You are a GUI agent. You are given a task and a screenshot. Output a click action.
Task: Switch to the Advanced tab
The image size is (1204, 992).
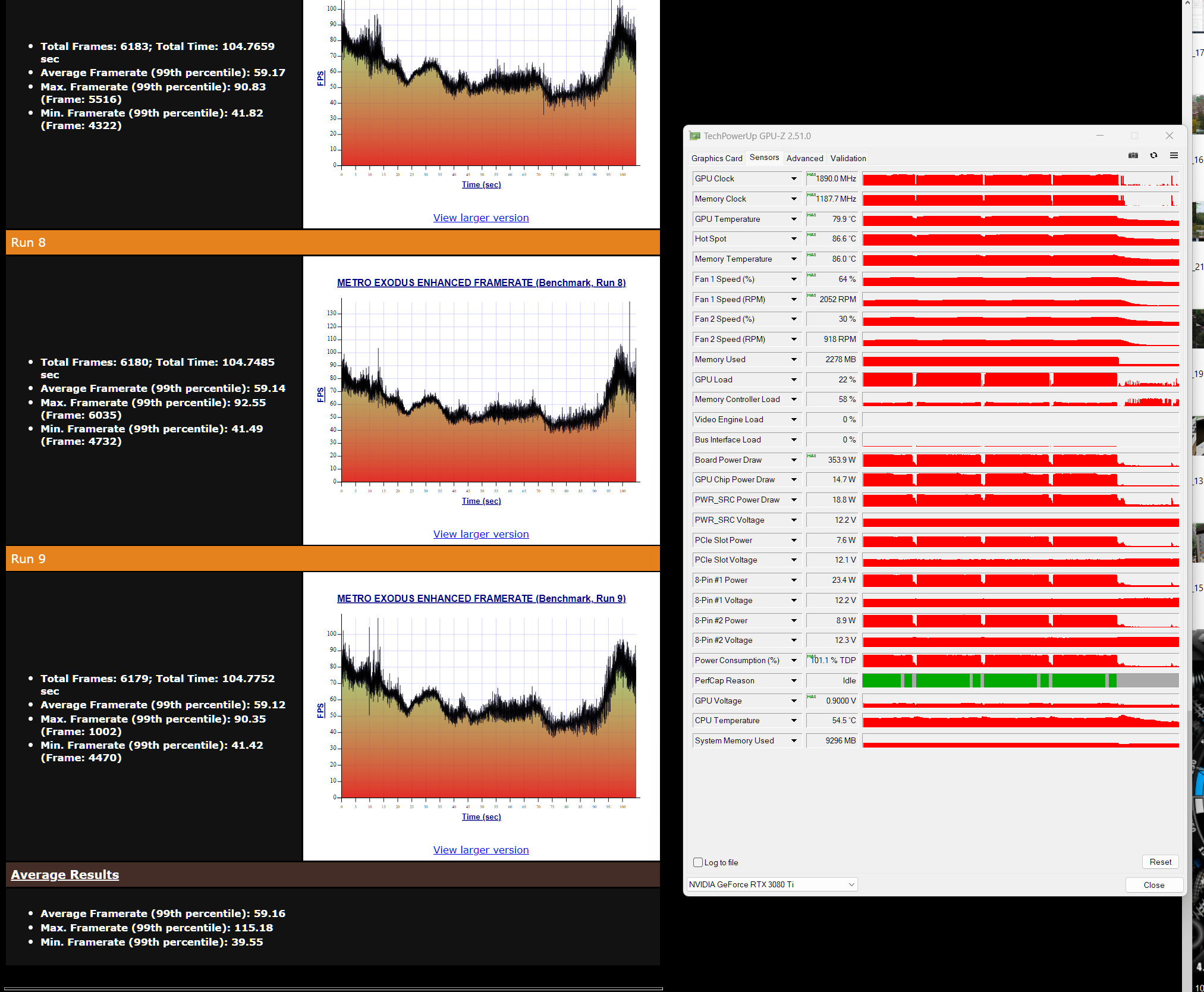coord(804,158)
